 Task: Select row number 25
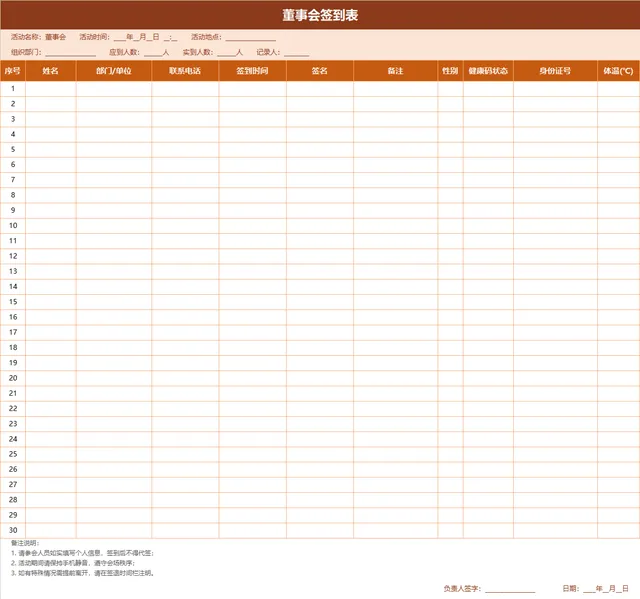point(13,454)
